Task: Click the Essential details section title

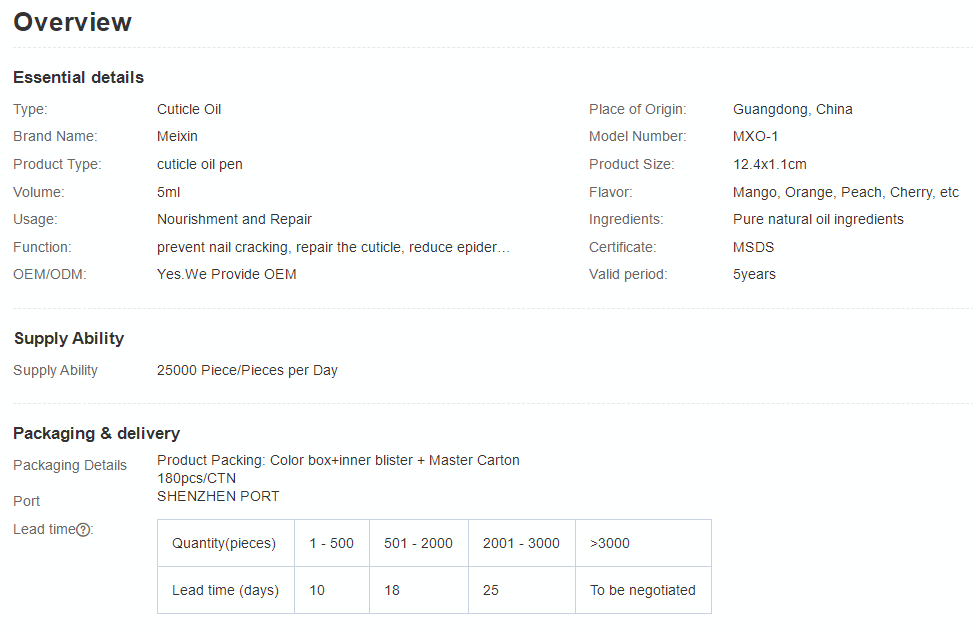Action: point(78,78)
